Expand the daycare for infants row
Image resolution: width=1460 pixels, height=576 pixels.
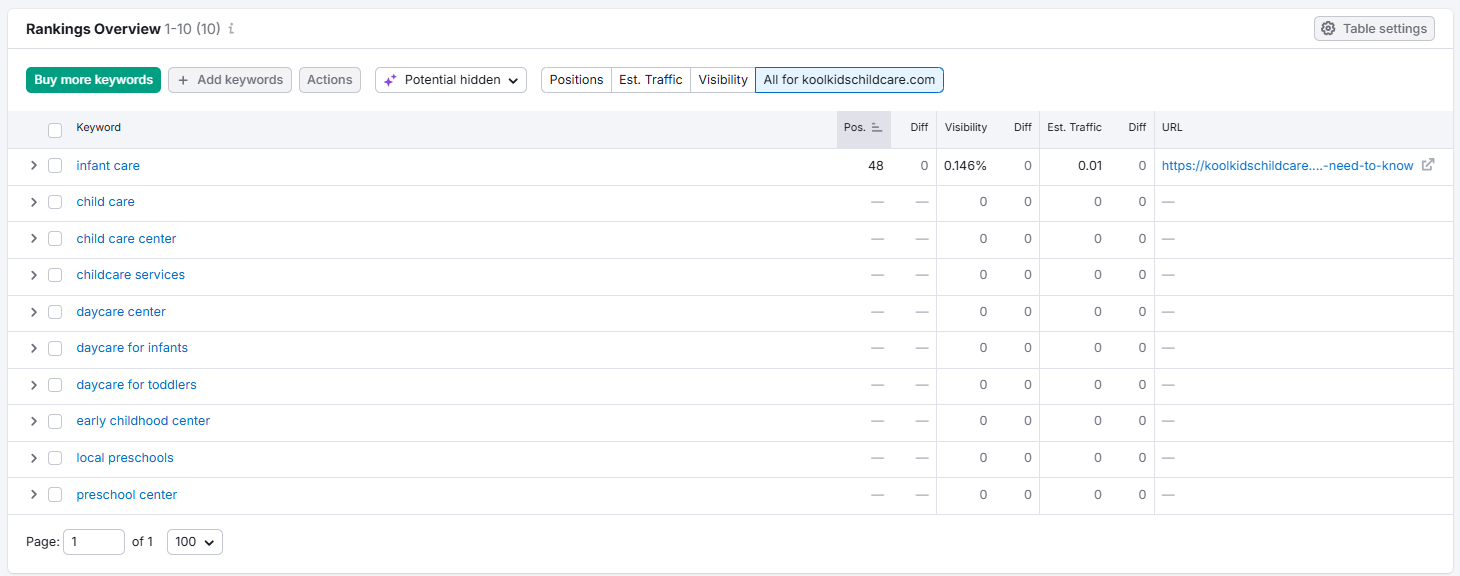click(x=33, y=348)
